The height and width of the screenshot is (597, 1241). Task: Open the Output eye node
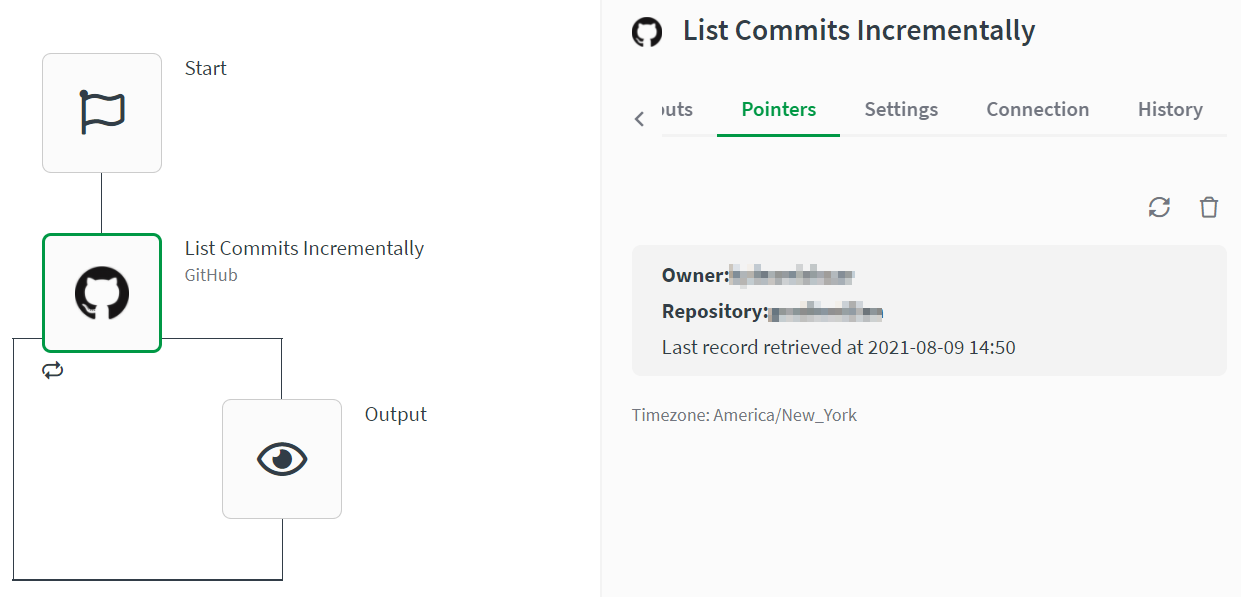(281, 459)
